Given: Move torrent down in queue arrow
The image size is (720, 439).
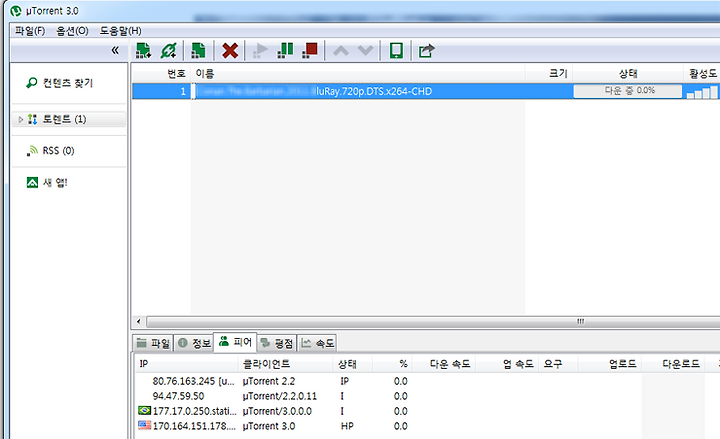Looking at the screenshot, I should click(x=366, y=51).
